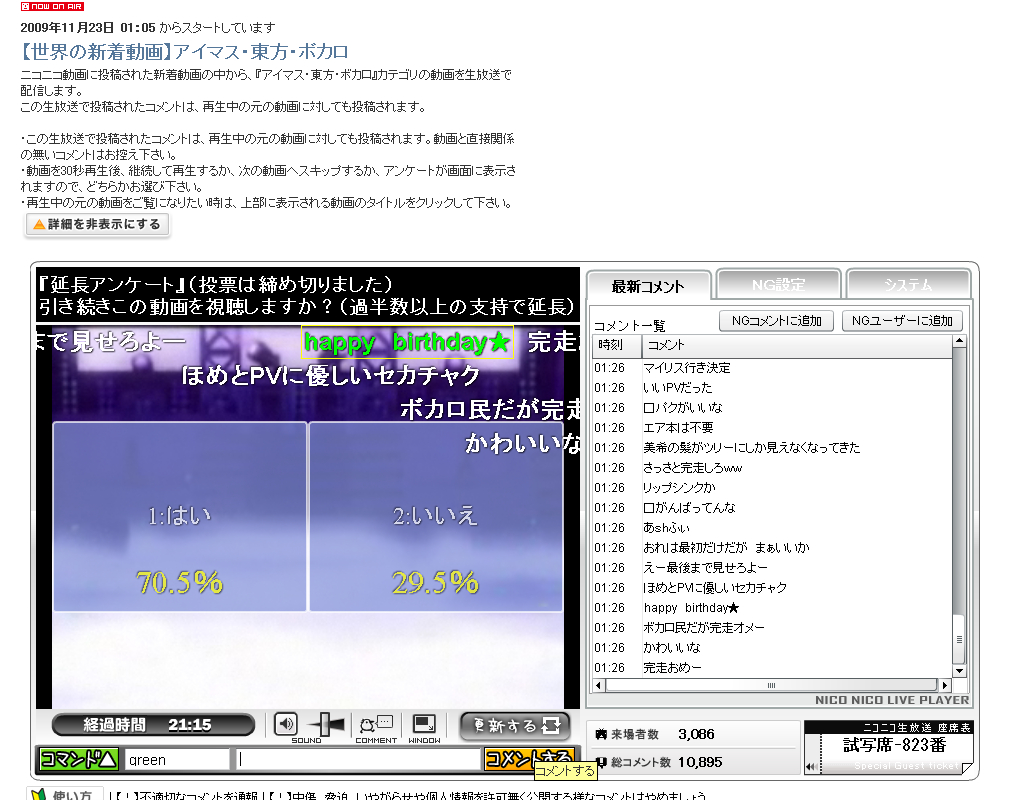This screenshot has height=800, width=1020.
Task: Click NGコメントに追加 button
Action: (777, 321)
